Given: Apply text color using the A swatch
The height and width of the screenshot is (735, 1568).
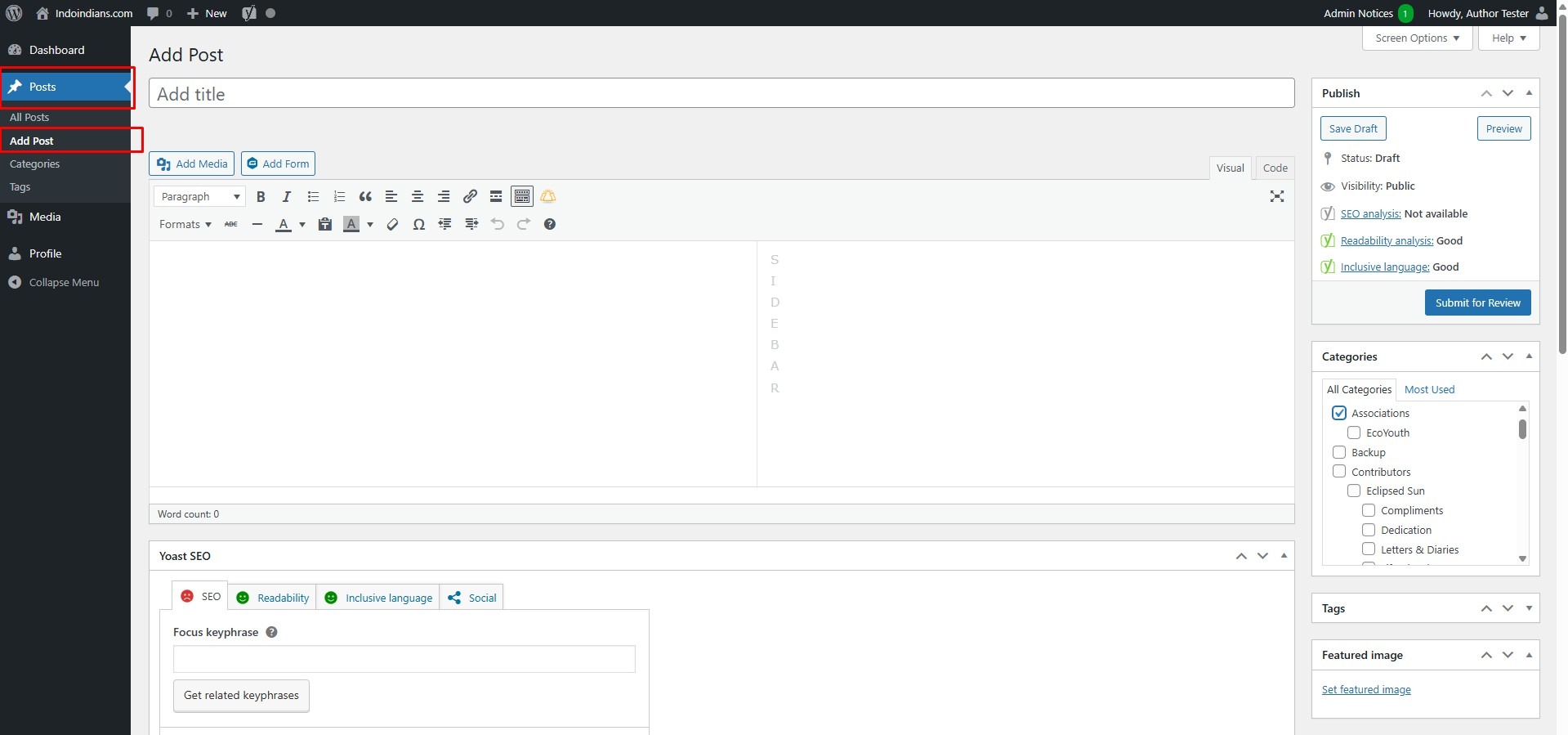Looking at the screenshot, I should point(284,225).
